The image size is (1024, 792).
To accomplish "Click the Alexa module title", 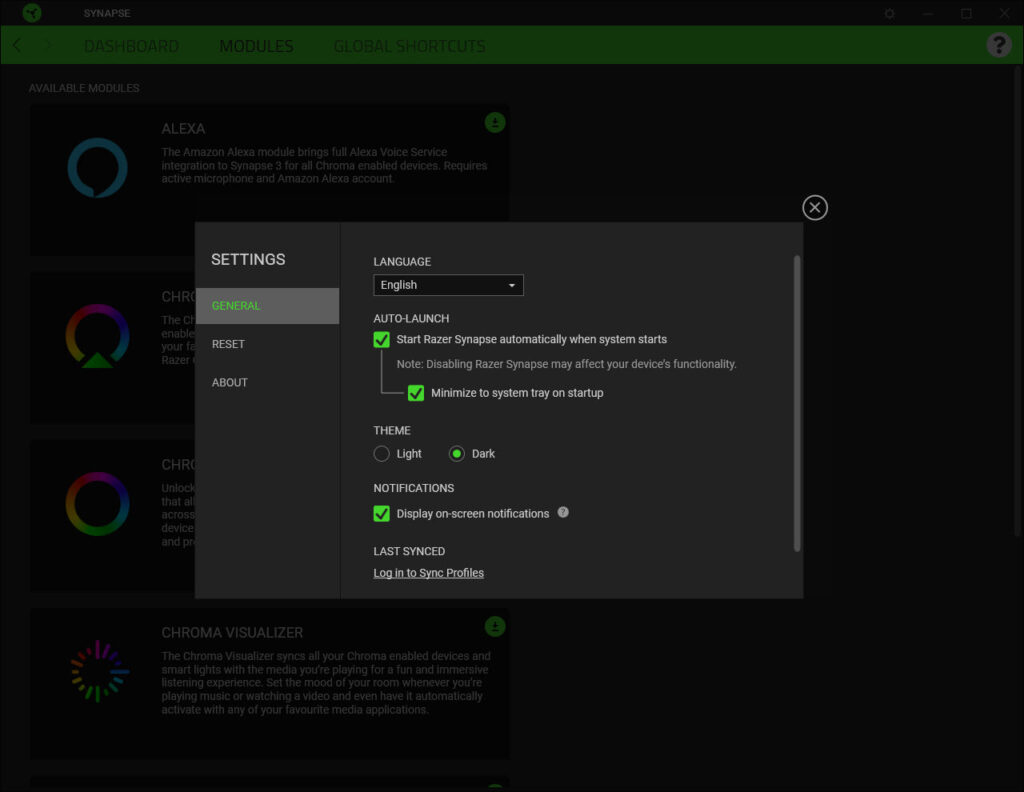I will [x=183, y=129].
